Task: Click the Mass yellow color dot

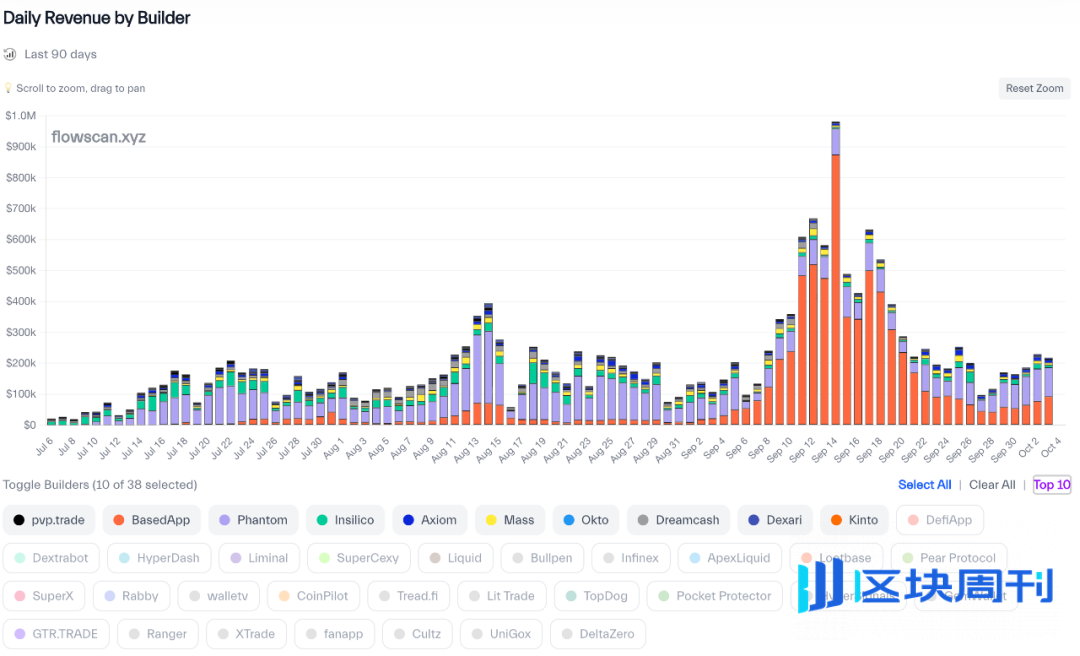Action: coord(491,520)
